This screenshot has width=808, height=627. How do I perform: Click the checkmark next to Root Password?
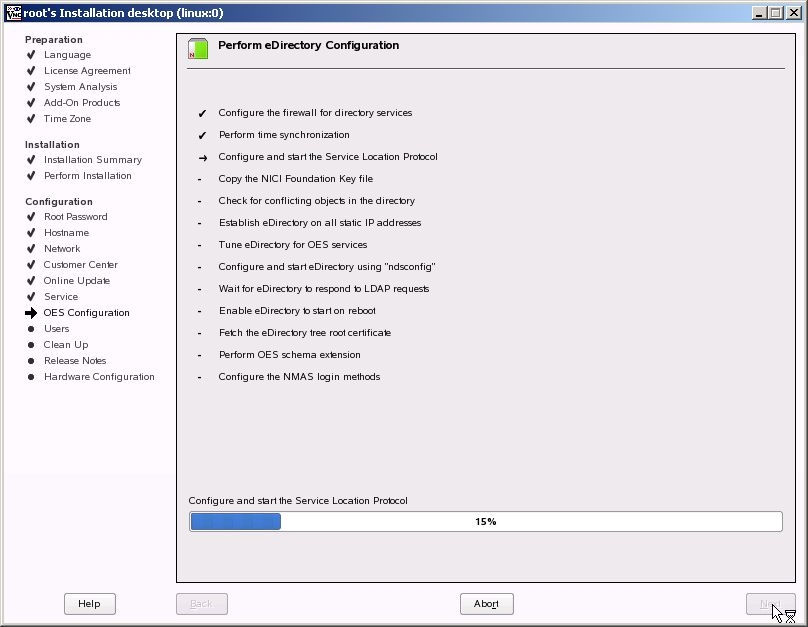coord(31,216)
